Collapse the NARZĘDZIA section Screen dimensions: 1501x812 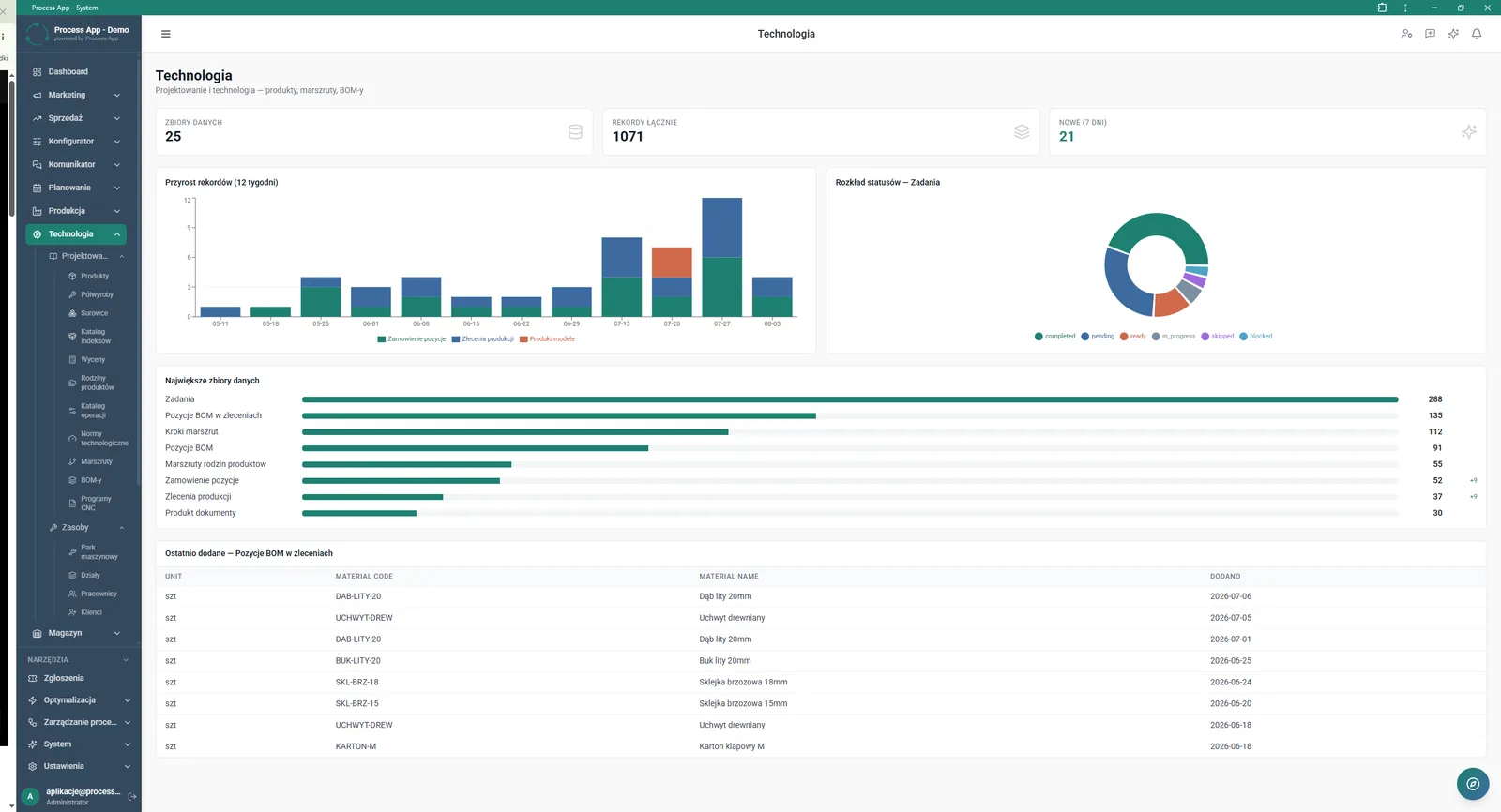[78, 659]
